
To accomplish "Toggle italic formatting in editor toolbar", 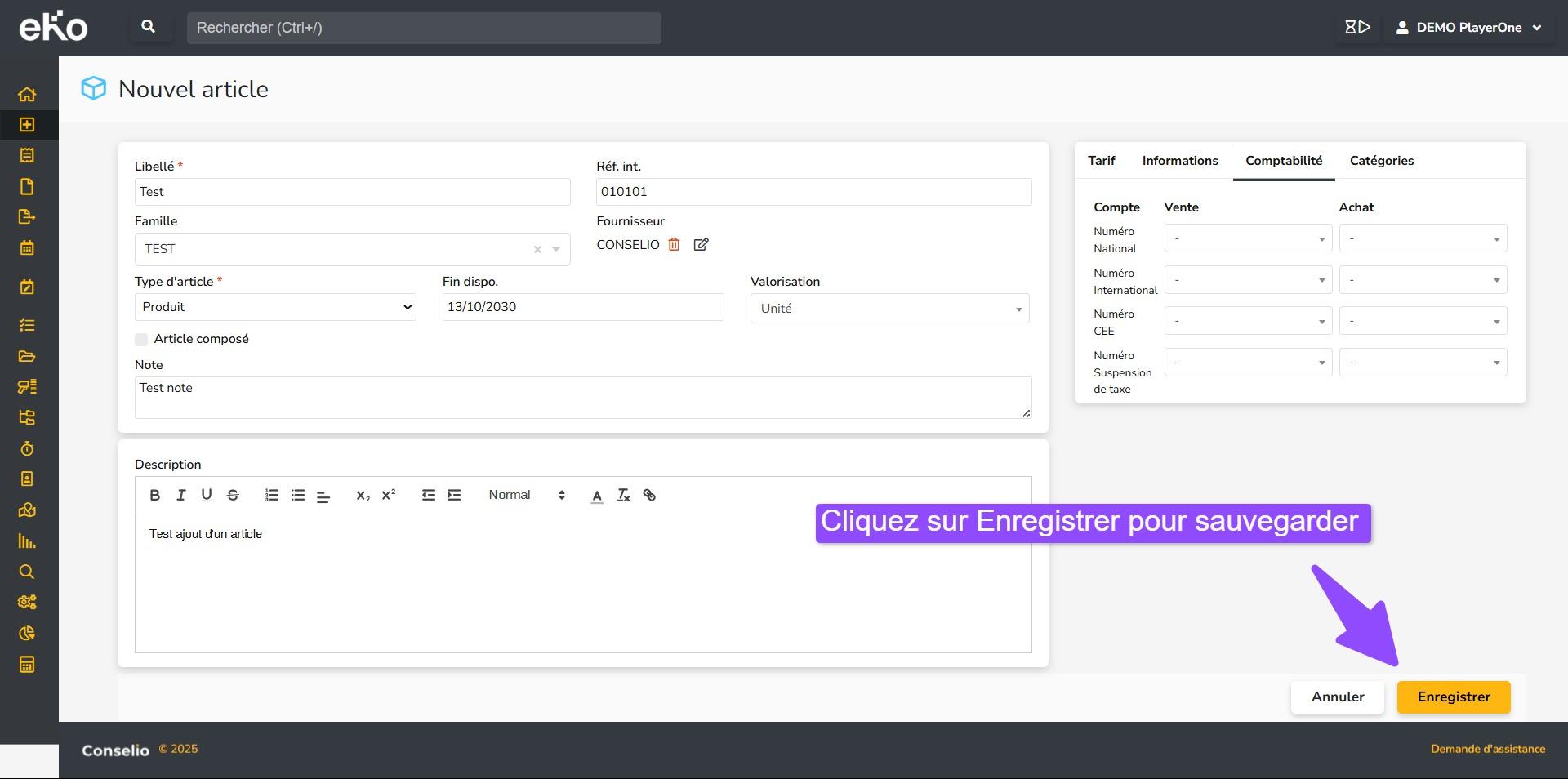I will [x=180, y=495].
